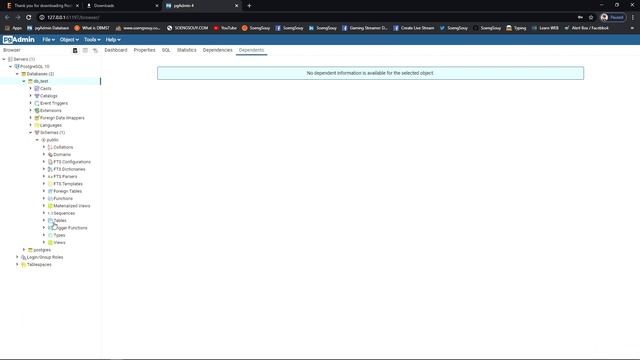Open the Apps bookmarks shortcut
The image size is (640, 360).
pyautogui.click(x=13, y=28)
